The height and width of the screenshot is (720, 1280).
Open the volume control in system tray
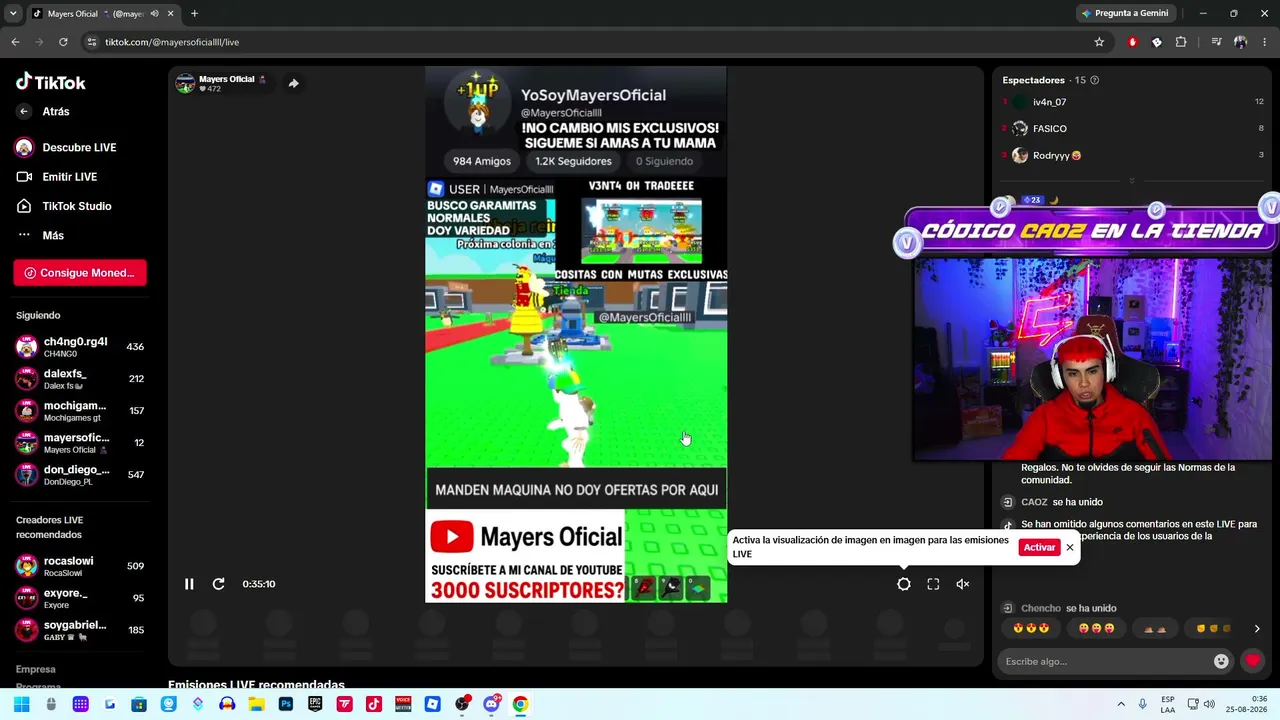[1208, 704]
